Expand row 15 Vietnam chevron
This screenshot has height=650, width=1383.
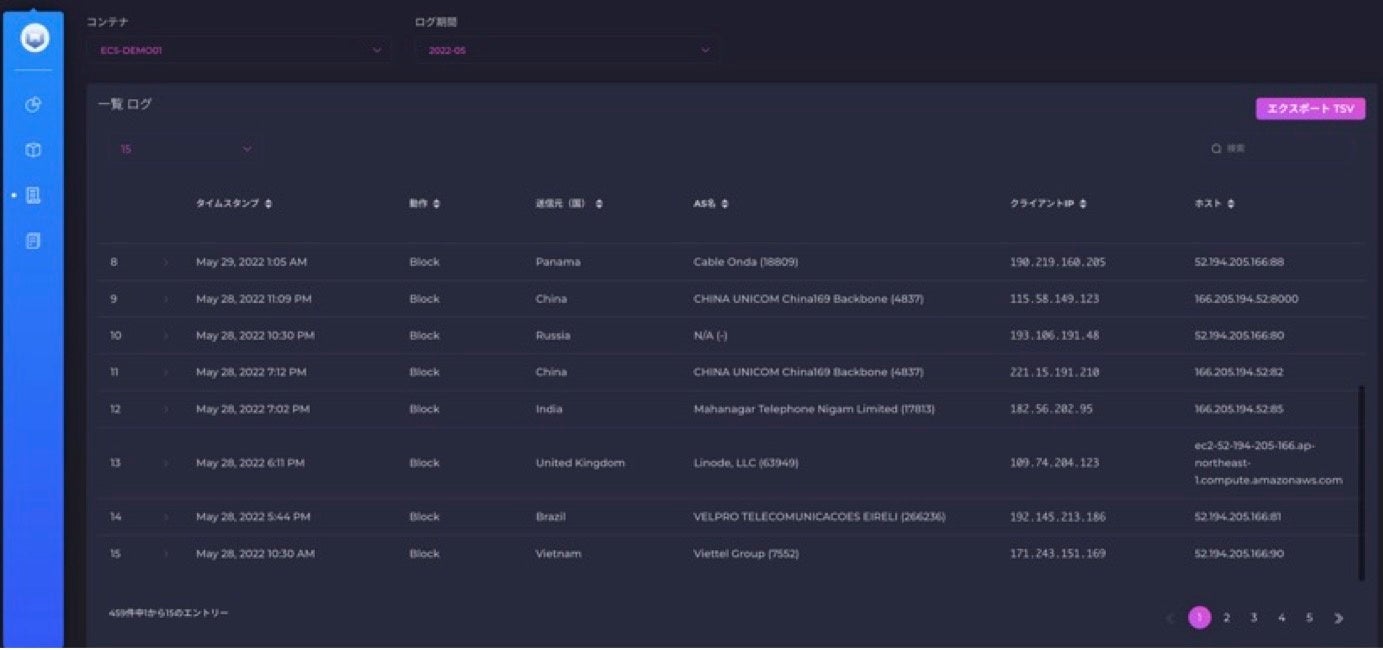click(x=166, y=554)
